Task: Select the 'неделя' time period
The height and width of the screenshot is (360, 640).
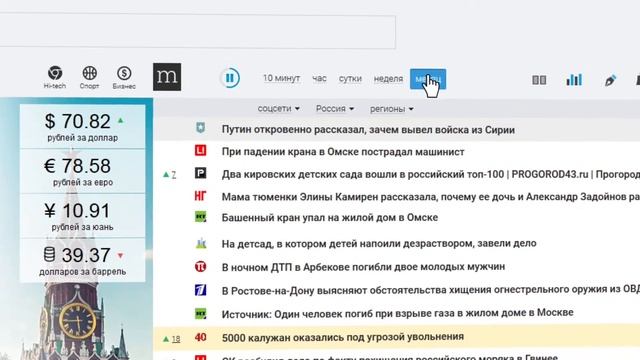Action: (388, 78)
